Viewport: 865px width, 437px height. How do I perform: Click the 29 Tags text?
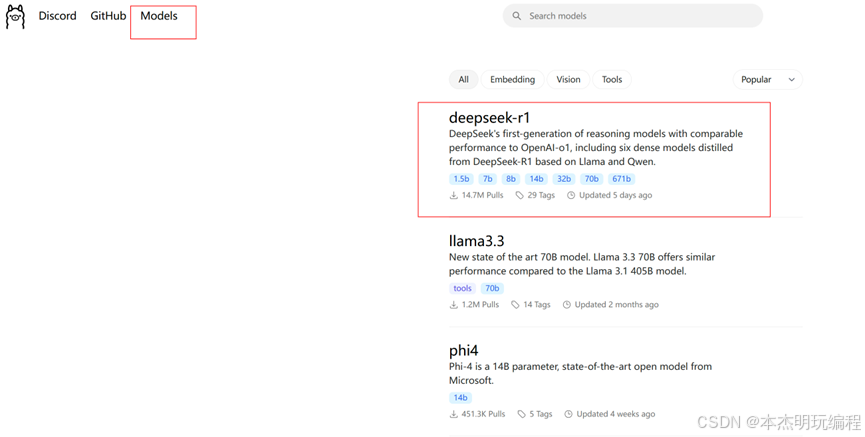coord(541,195)
